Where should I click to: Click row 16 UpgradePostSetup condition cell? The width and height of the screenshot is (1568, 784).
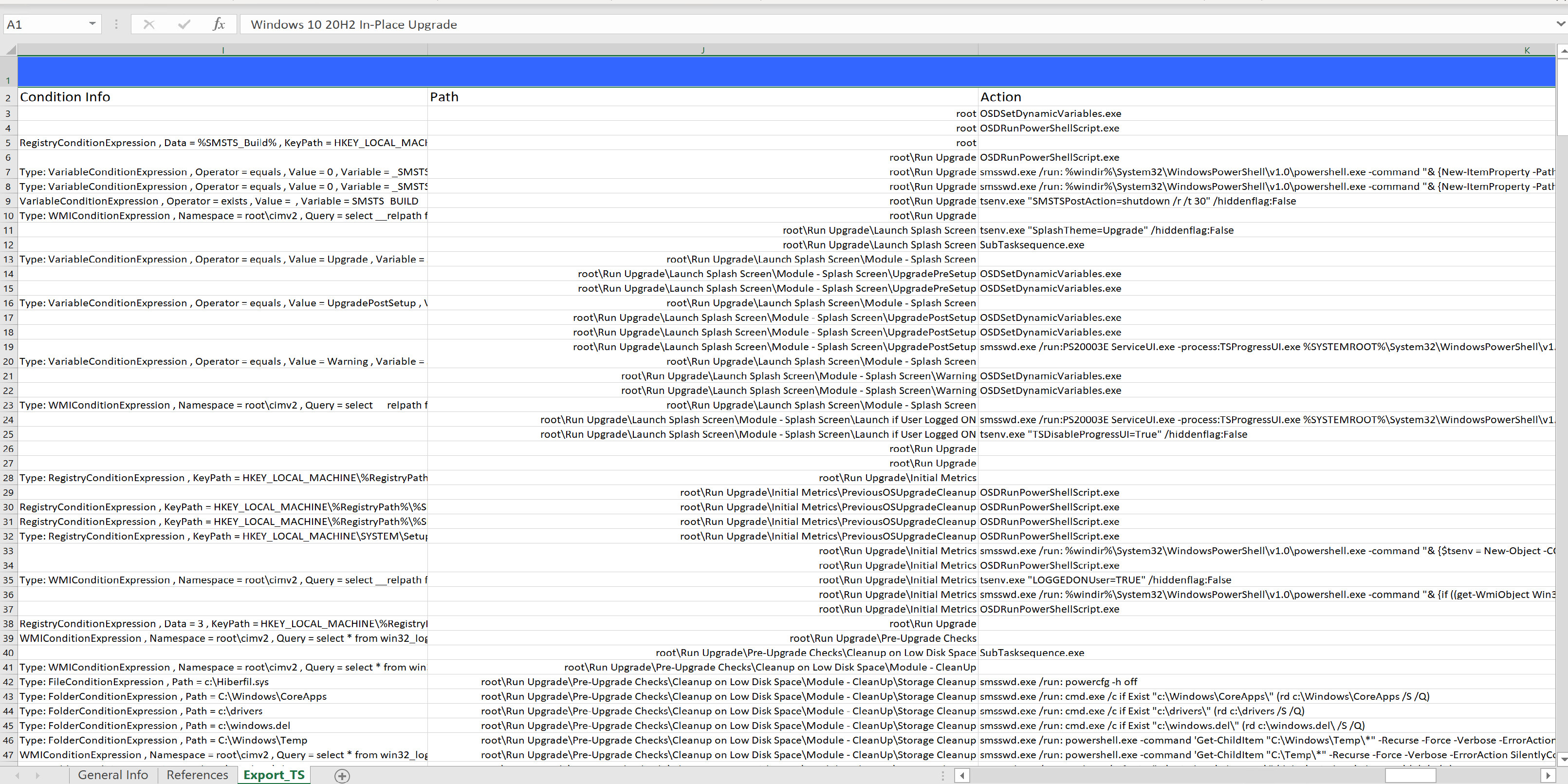point(223,302)
